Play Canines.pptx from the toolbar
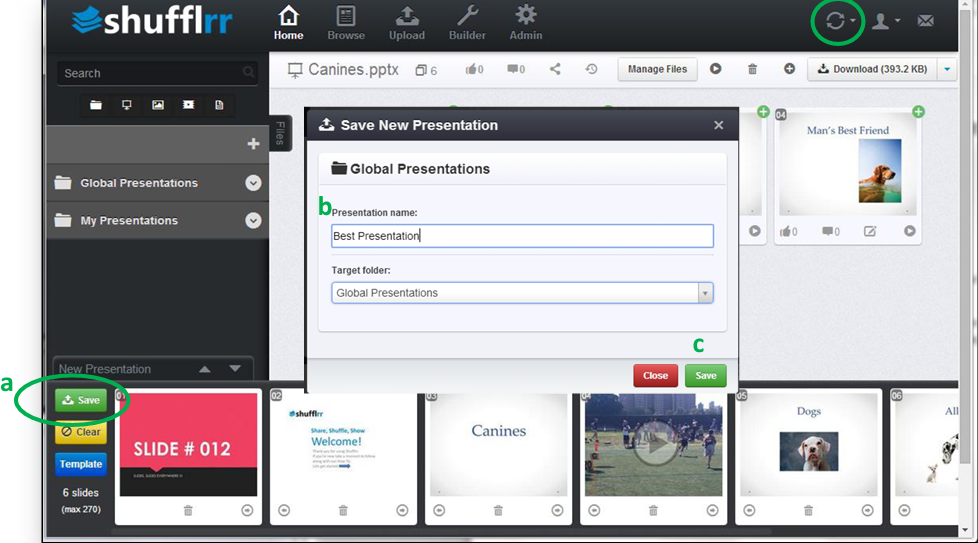 tap(715, 69)
